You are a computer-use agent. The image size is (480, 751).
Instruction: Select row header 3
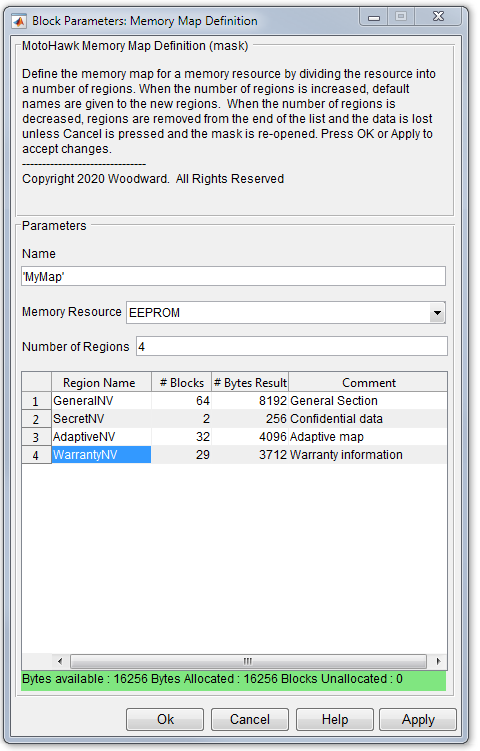(x=36, y=437)
